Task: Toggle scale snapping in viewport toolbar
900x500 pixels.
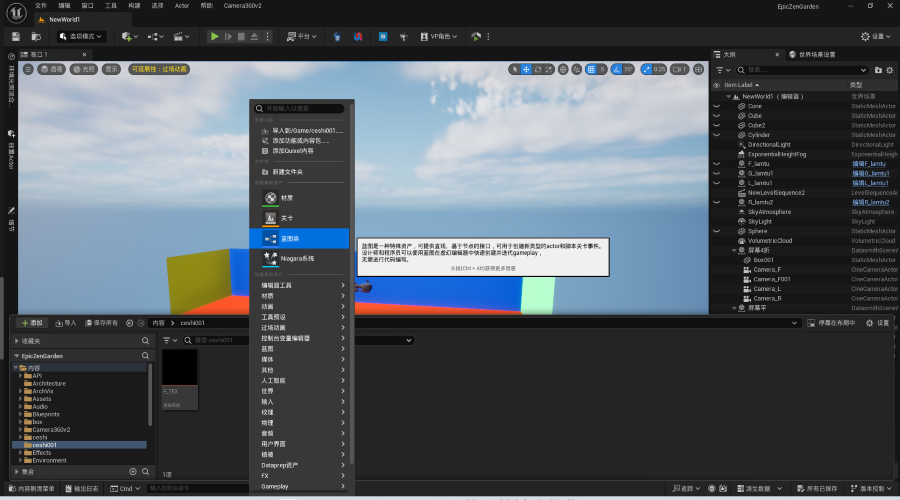Action: point(647,69)
